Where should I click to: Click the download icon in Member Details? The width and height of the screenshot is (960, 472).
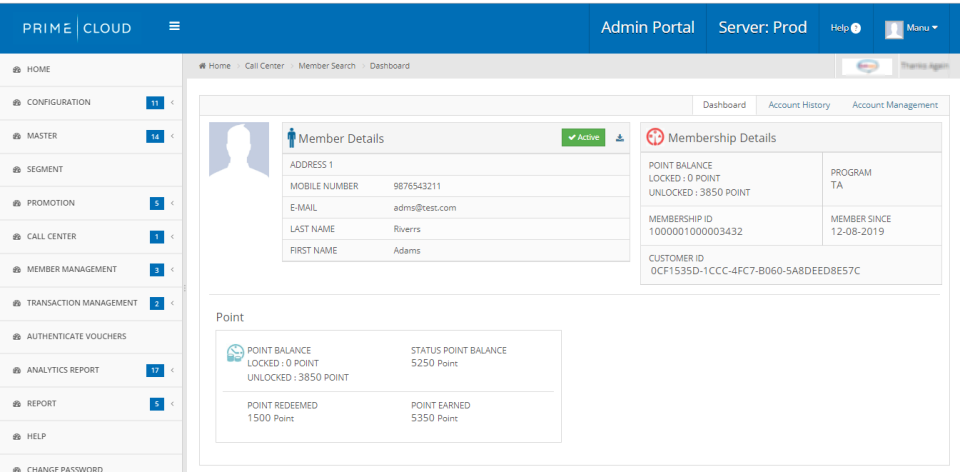[x=620, y=138]
